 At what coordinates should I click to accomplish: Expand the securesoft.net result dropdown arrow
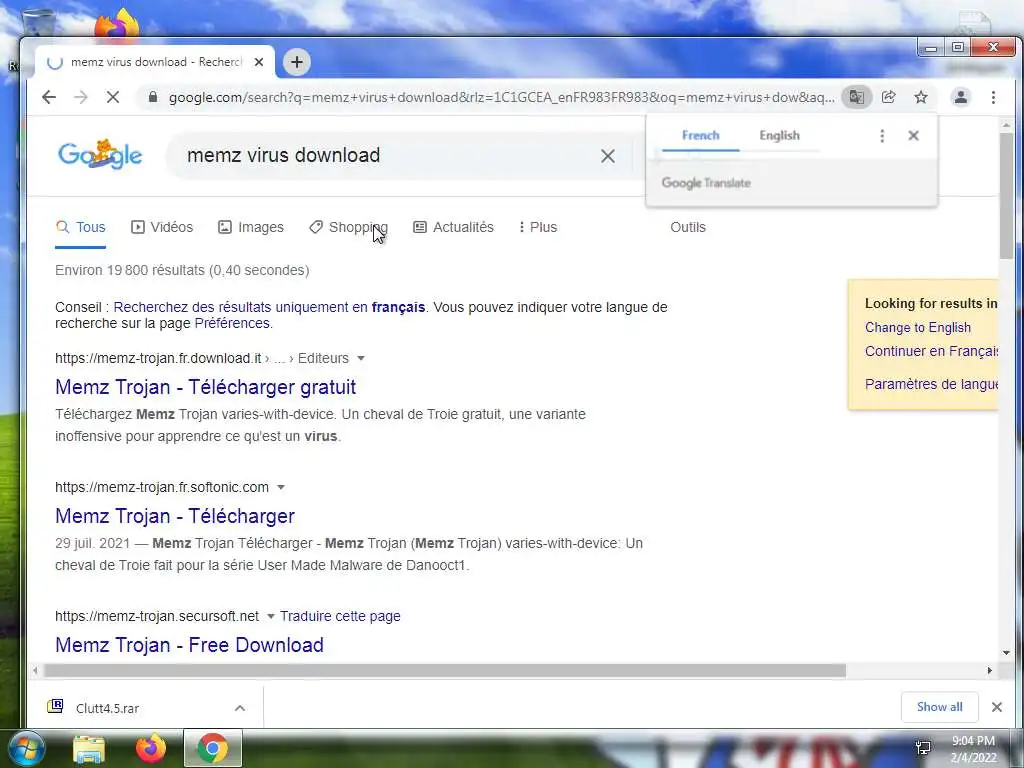[270, 616]
